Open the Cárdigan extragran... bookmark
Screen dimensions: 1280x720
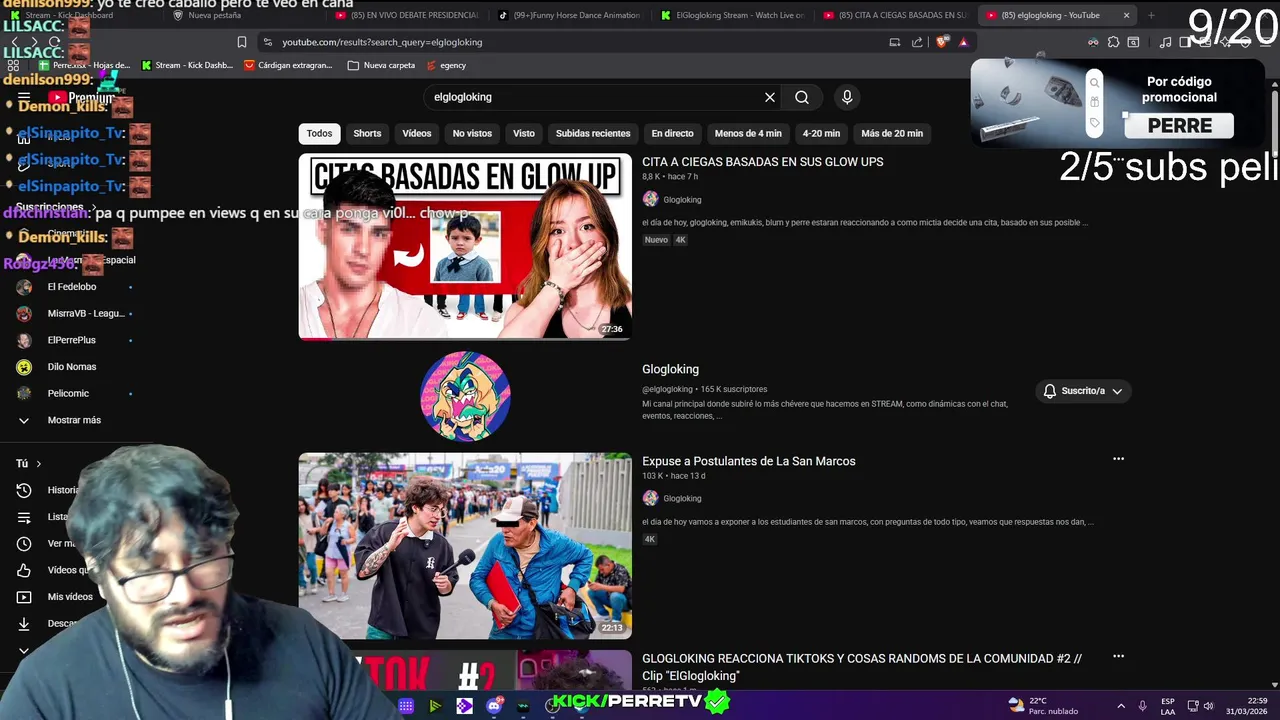pyautogui.click(x=288, y=65)
